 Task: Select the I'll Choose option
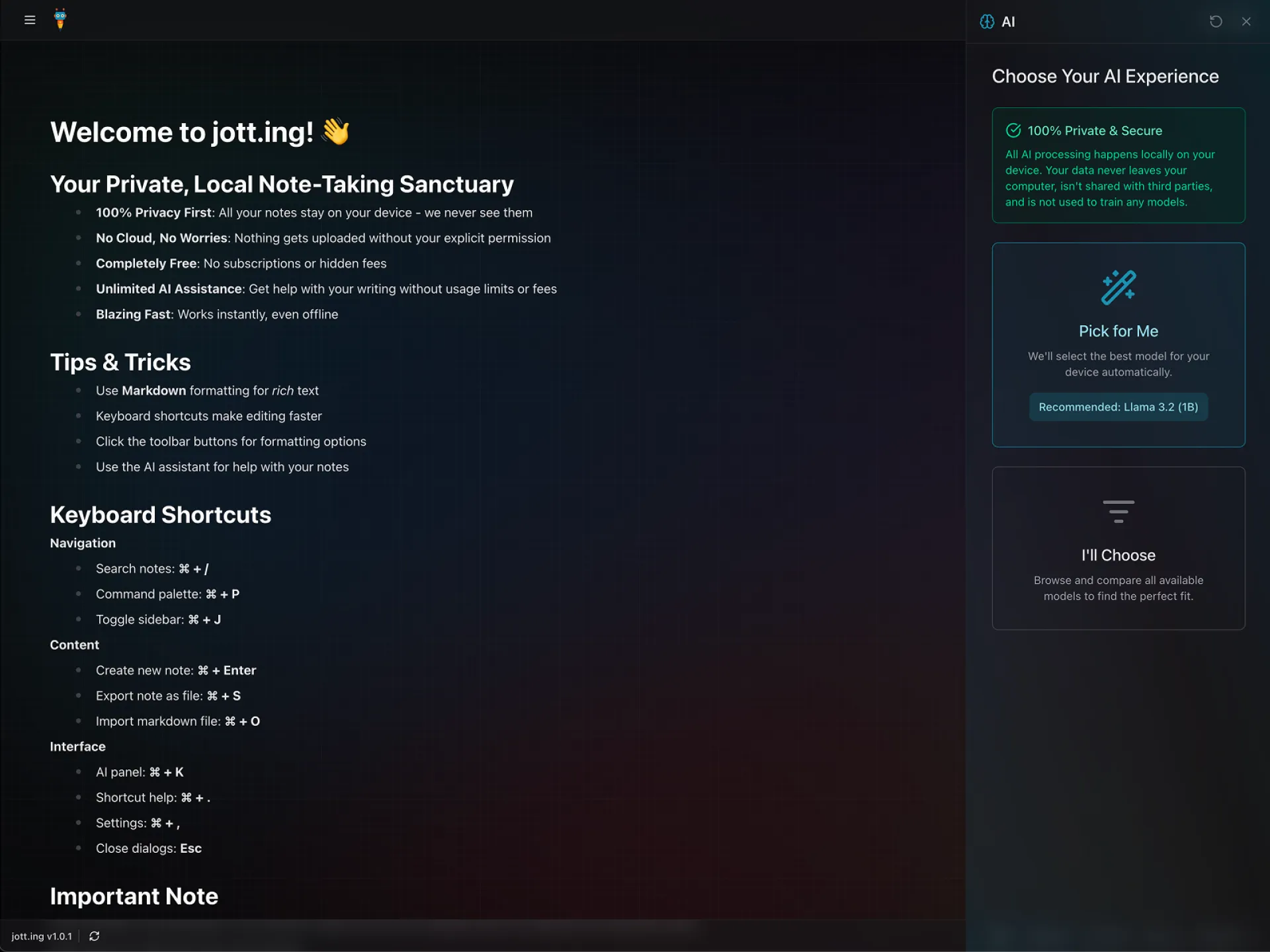tap(1118, 555)
